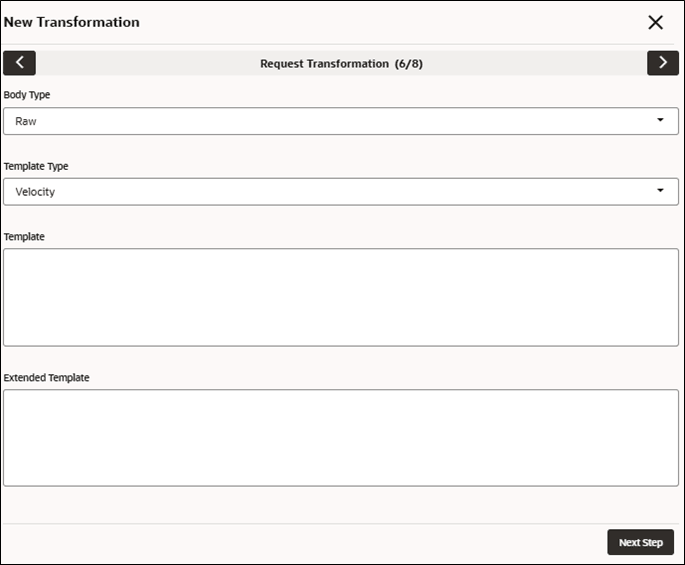Click the Request Transformation step heading
Image resolution: width=685 pixels, height=565 pixels.
pyautogui.click(x=324, y=64)
